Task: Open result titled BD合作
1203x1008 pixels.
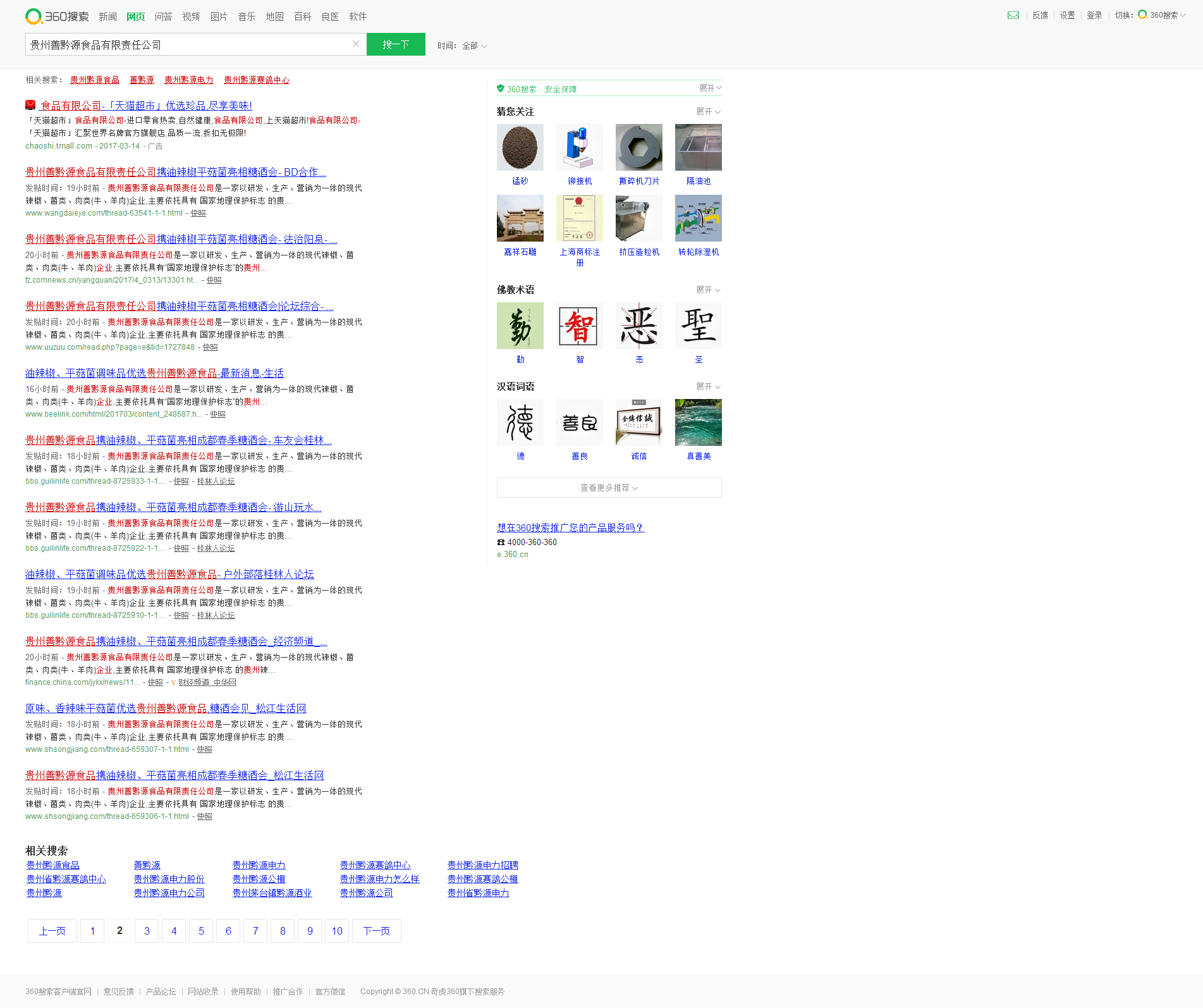Action: point(176,172)
